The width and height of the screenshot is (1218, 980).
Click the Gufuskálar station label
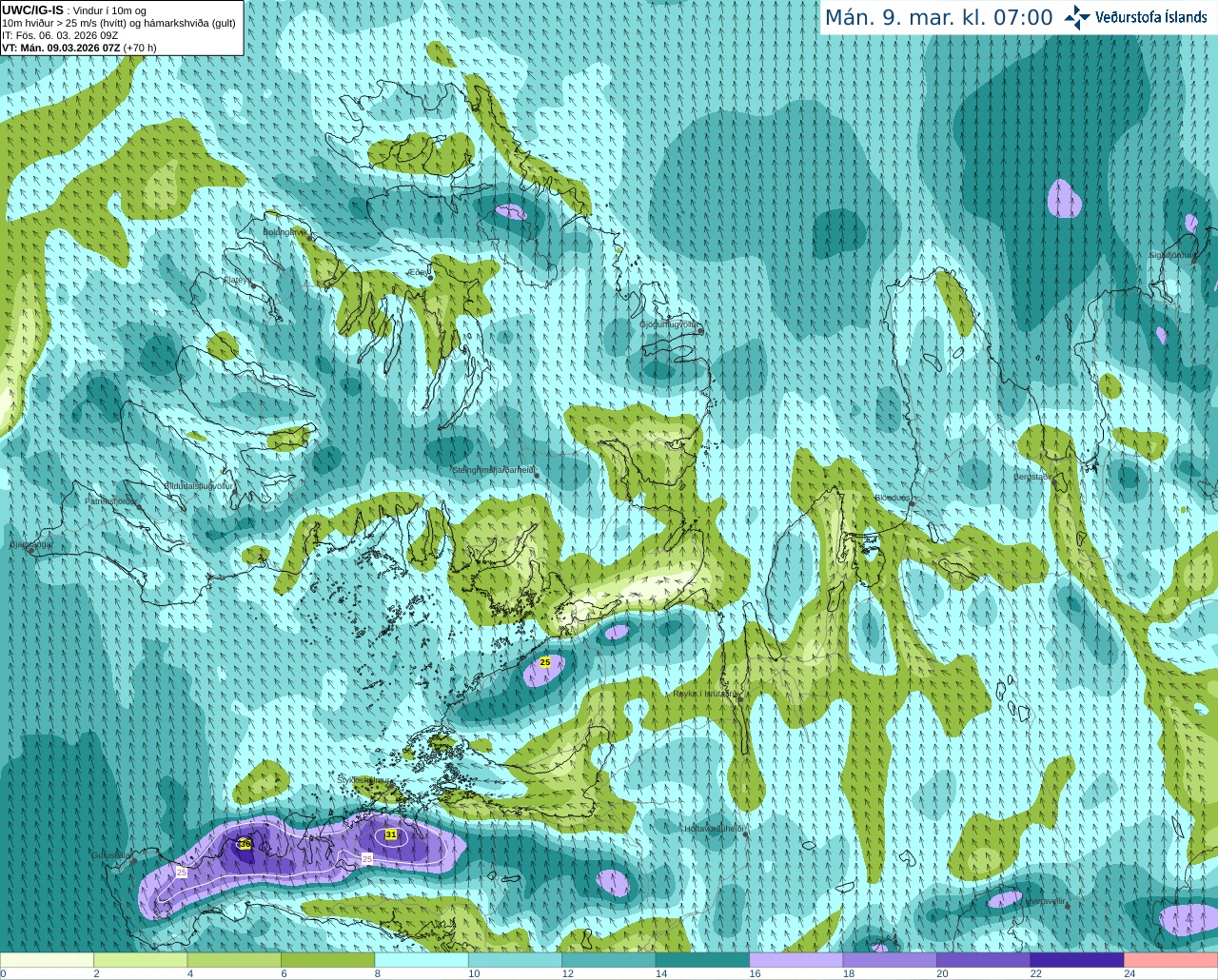point(111,855)
